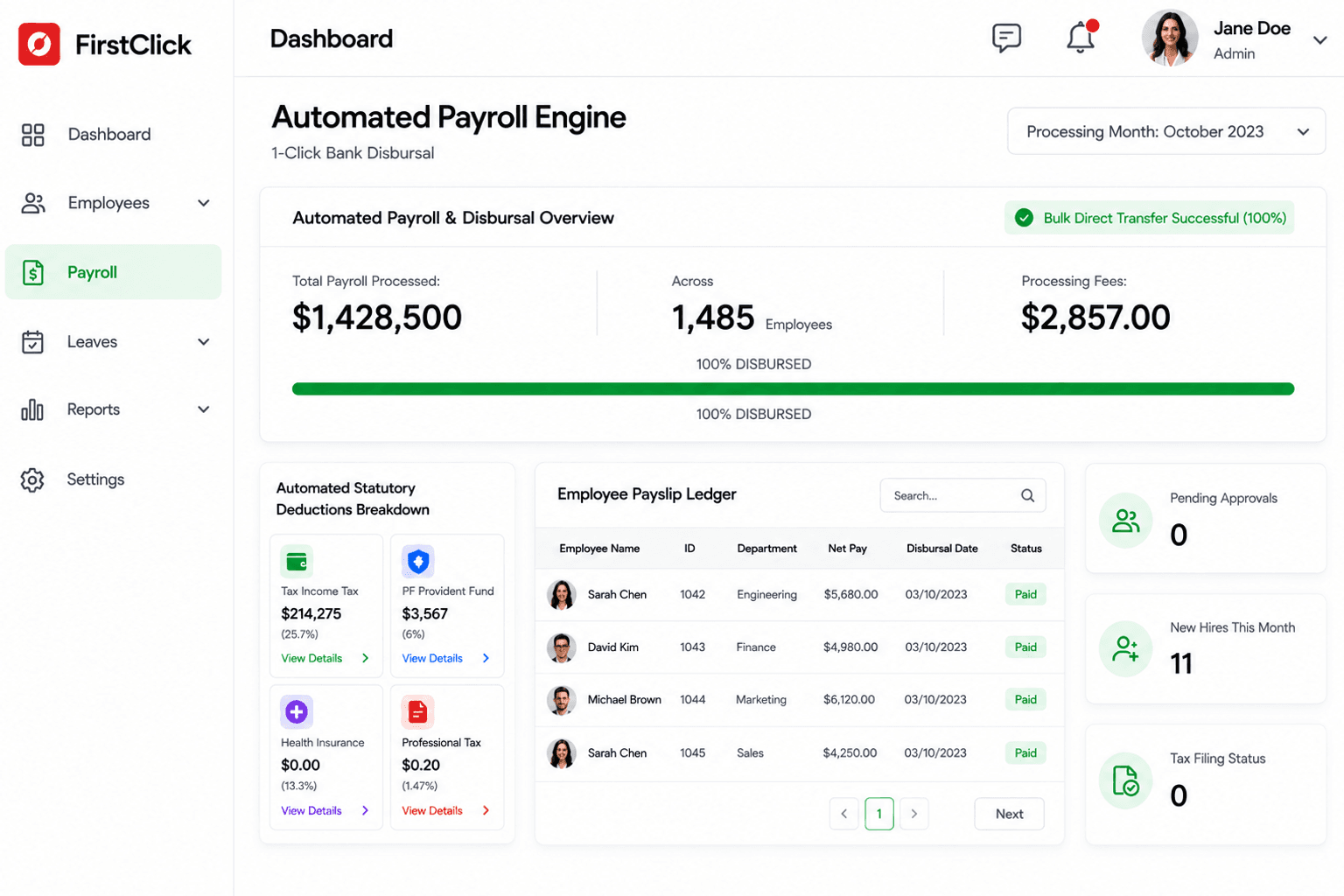Open the Processing Month dropdown
1344x896 pixels.
click(x=1166, y=131)
